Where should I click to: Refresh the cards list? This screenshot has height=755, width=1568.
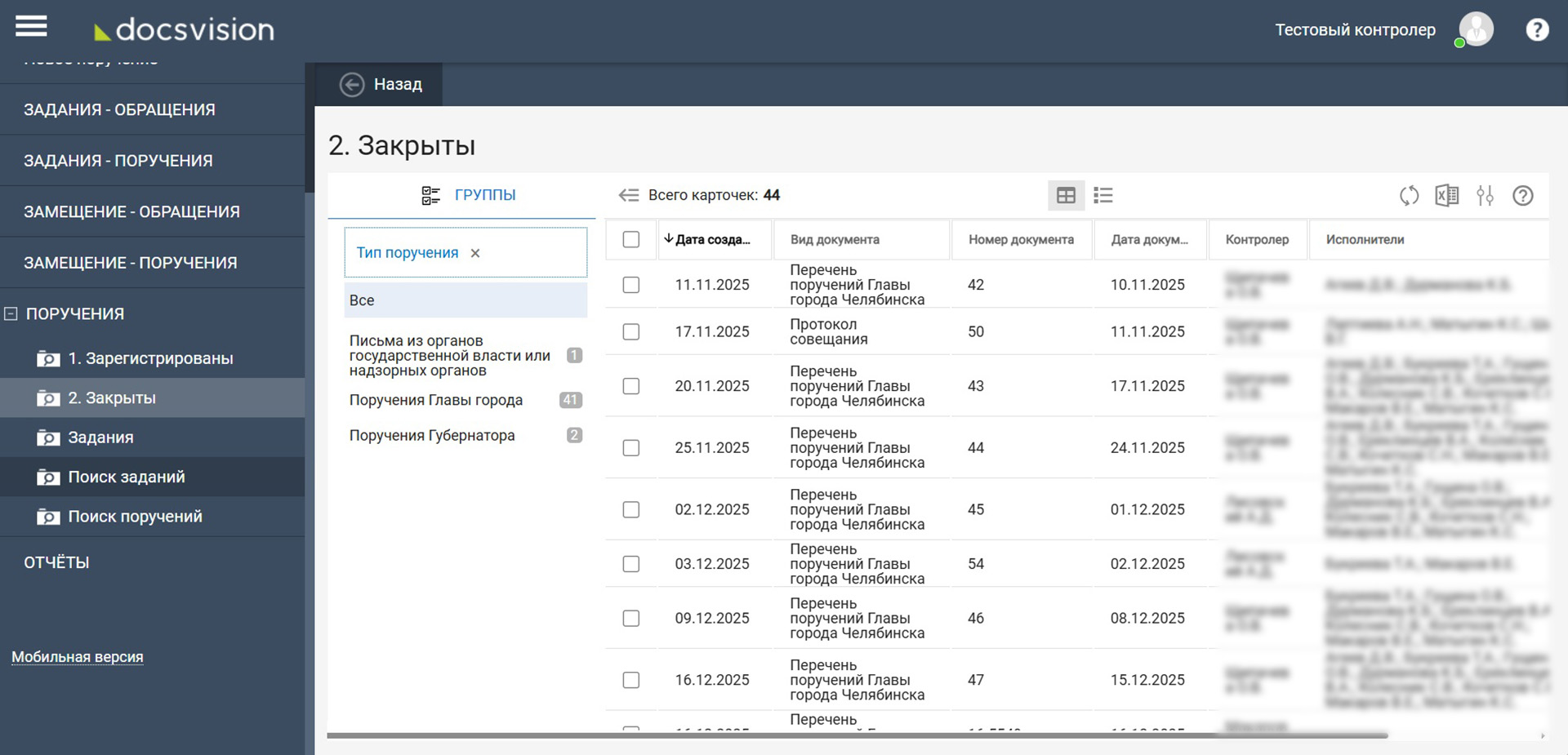1409,196
